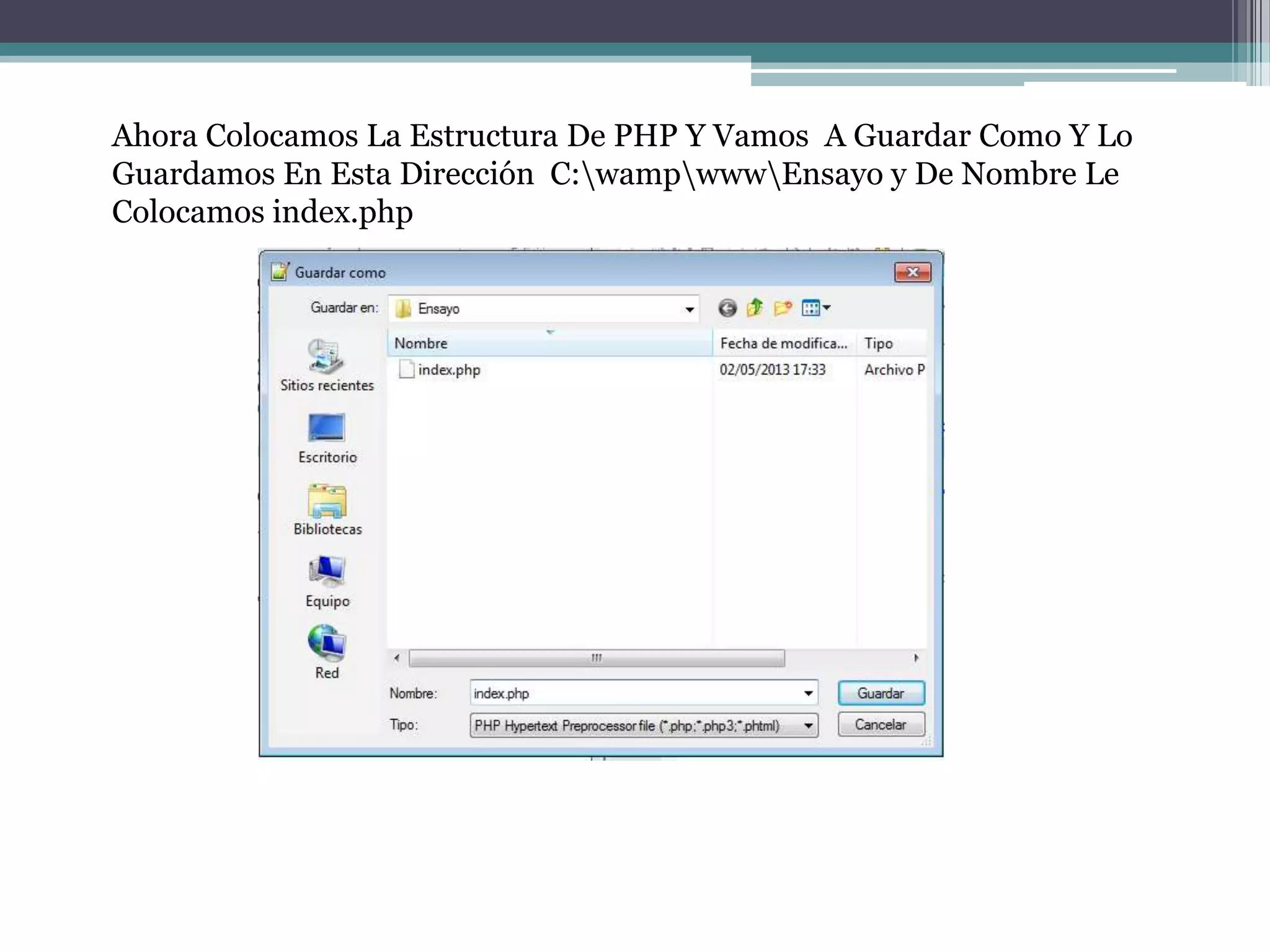Go to Escritorio in the places bar

(327, 438)
